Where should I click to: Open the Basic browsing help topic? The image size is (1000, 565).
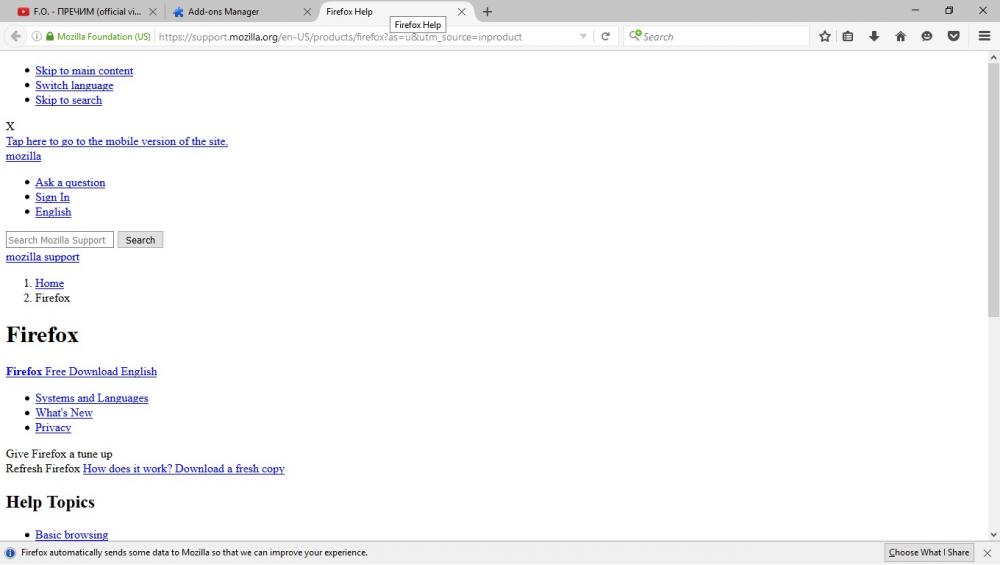coord(71,535)
